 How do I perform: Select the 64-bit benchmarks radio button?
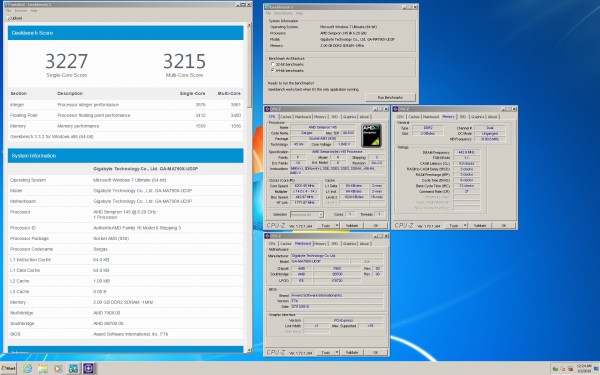tap(272, 70)
